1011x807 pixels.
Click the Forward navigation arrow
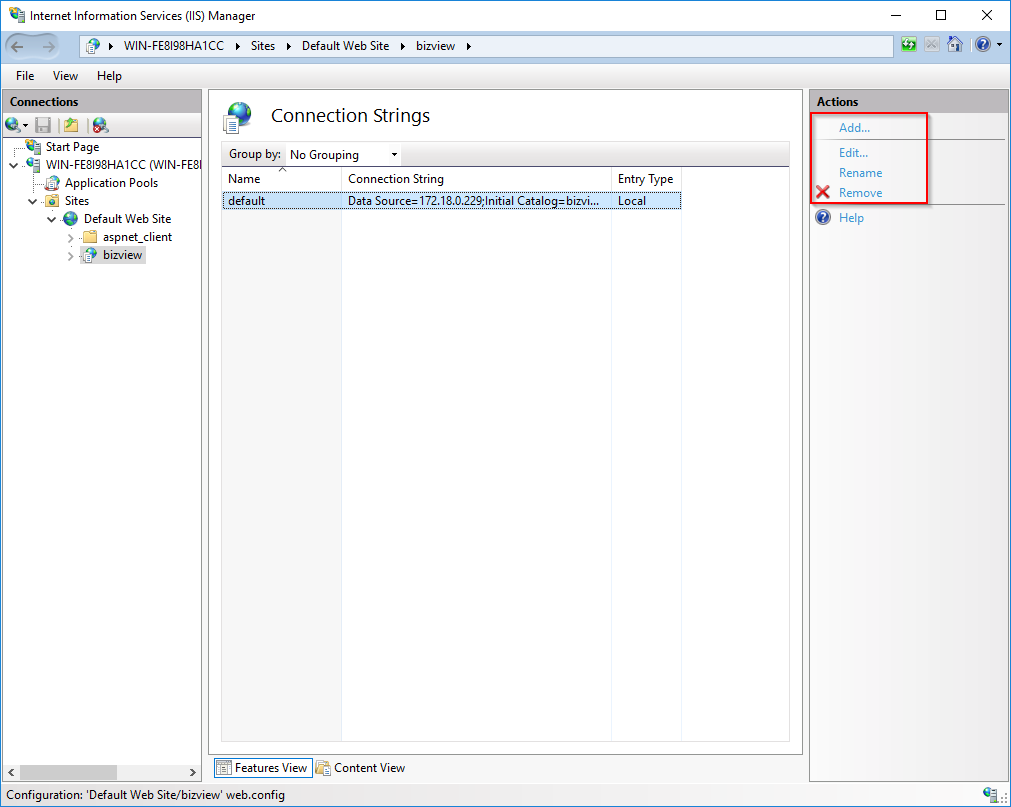click(48, 46)
